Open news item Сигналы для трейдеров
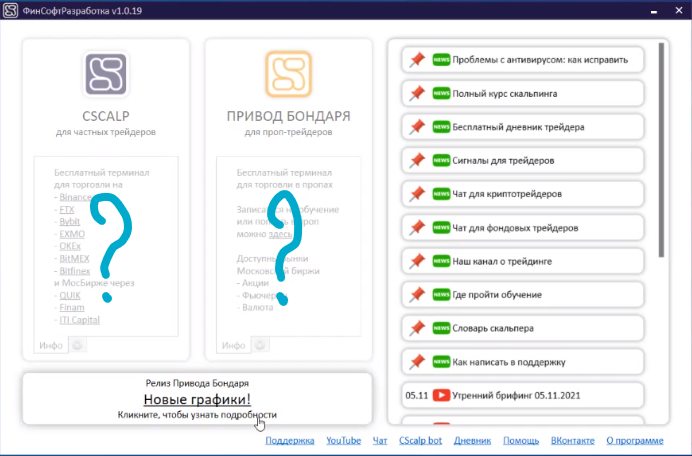 tap(523, 160)
